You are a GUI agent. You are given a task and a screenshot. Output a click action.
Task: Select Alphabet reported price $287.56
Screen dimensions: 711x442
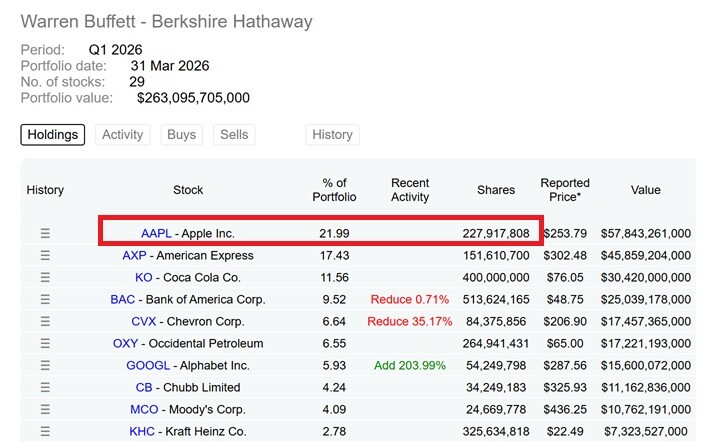click(x=565, y=365)
